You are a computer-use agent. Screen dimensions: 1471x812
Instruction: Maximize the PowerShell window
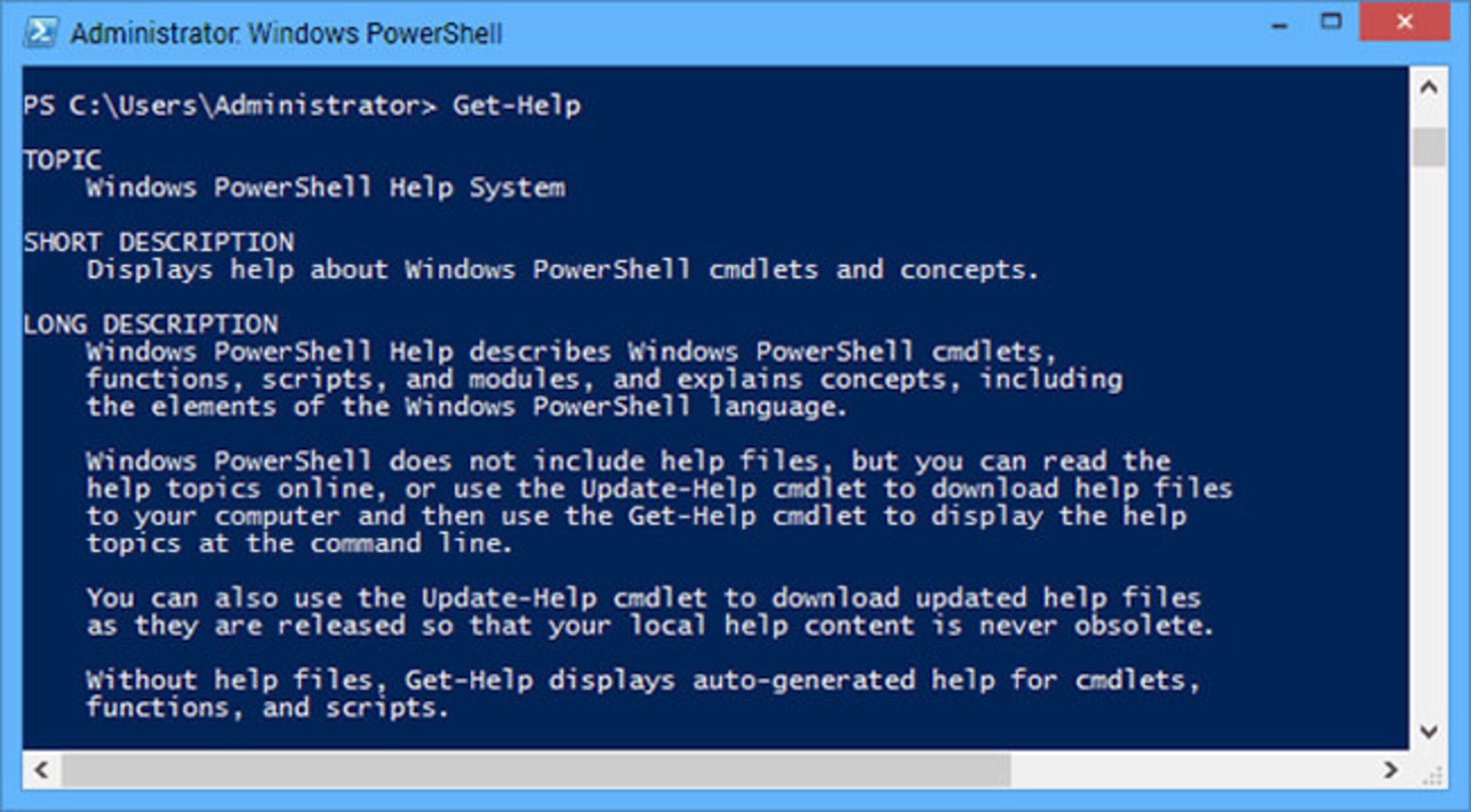(1332, 22)
